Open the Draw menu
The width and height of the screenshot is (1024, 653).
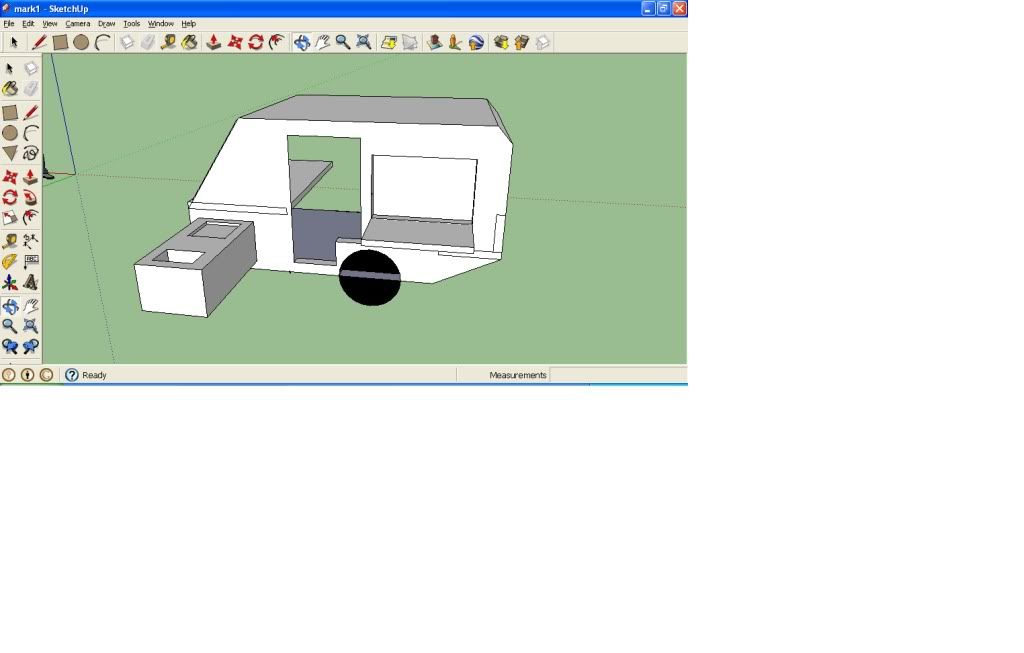106,24
